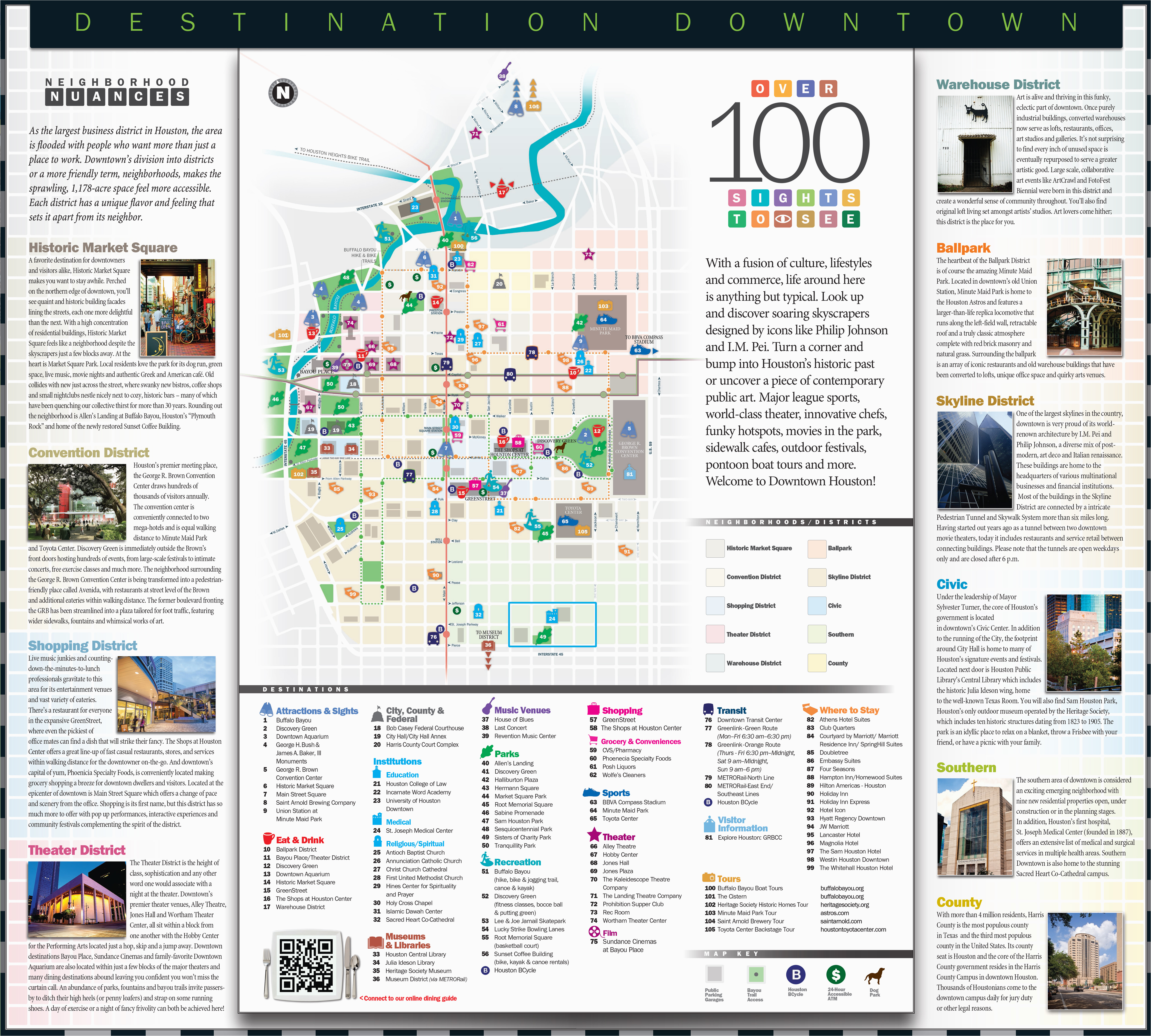Screen dimensions: 1151x1036
Task: Click the north compass icon on map
Action: [283, 93]
